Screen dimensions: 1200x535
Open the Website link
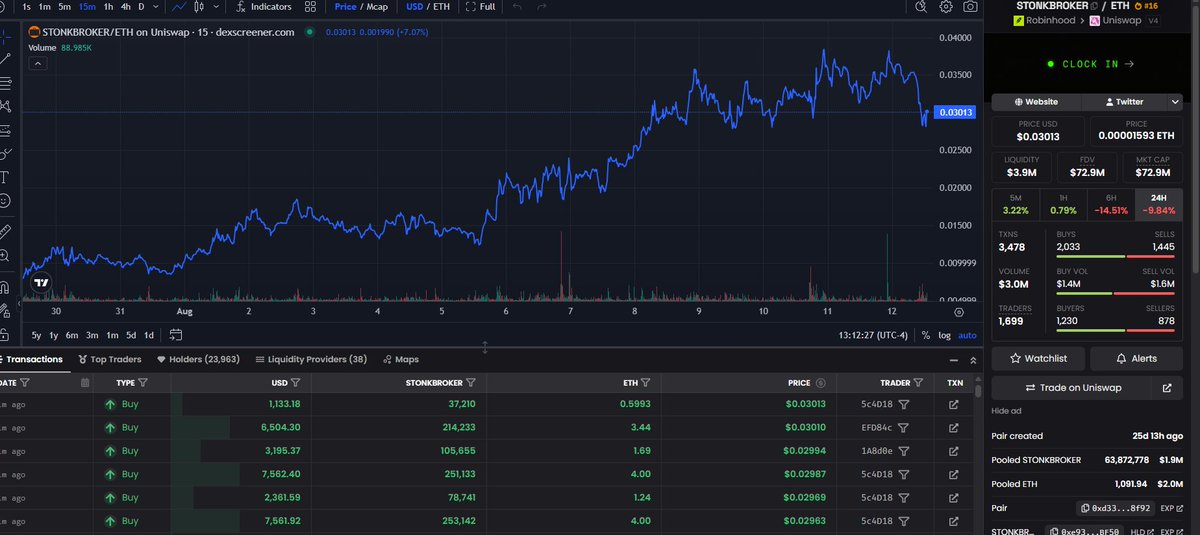click(1035, 102)
